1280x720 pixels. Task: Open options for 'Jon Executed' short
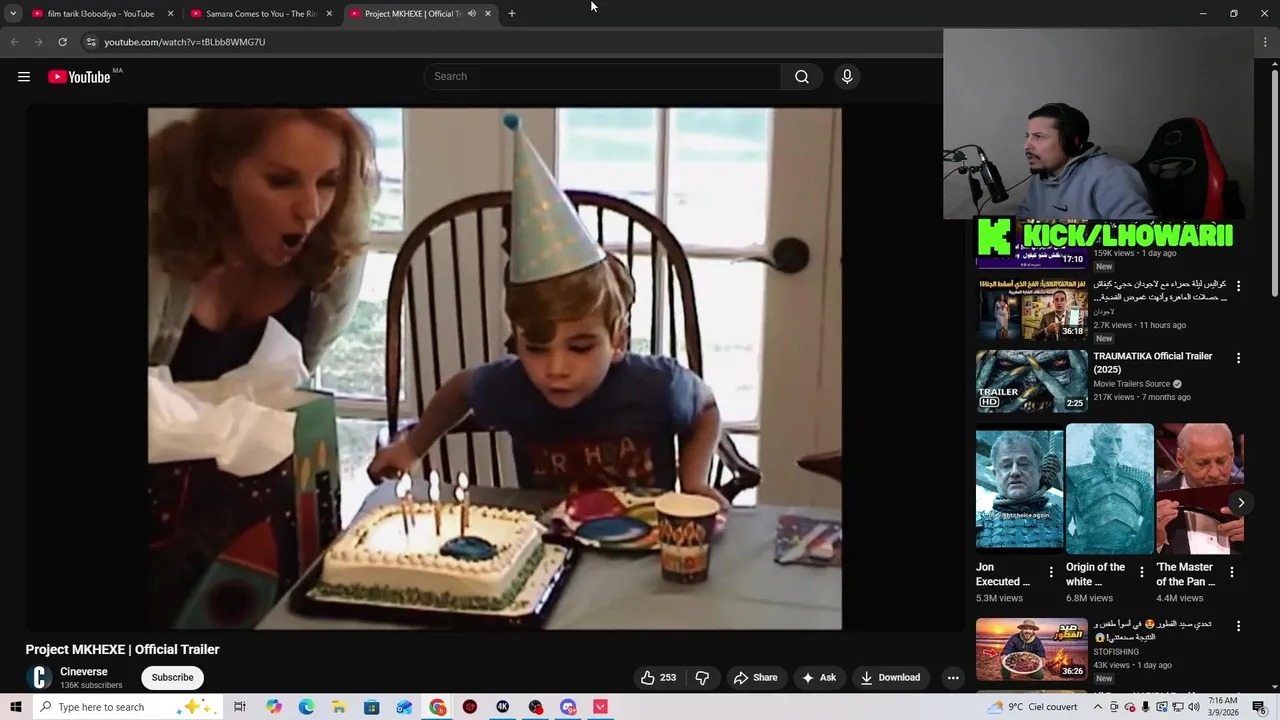coord(1051,572)
